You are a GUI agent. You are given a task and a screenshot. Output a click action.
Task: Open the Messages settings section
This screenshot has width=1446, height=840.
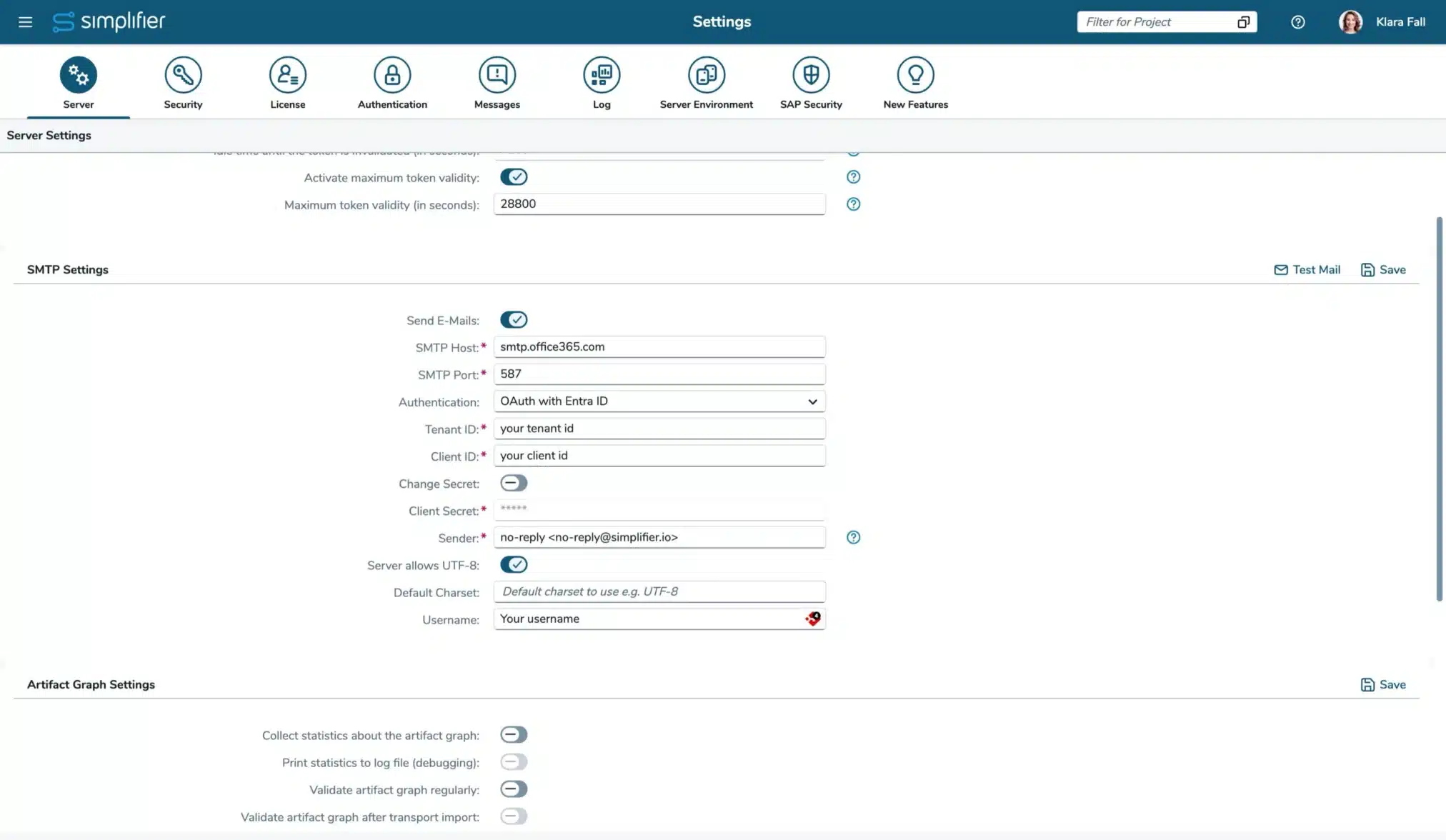coord(496,81)
